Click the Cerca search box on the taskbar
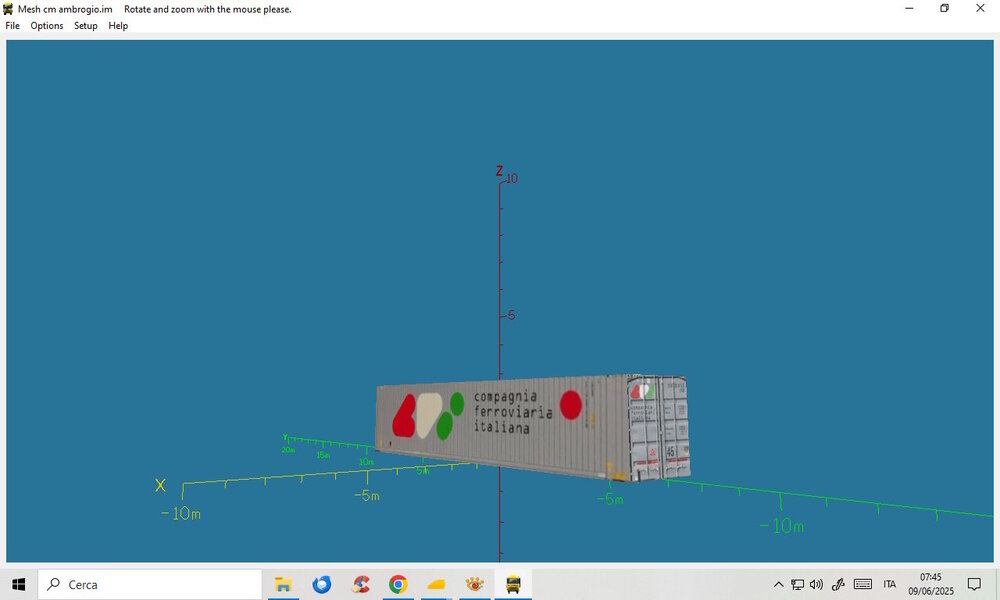Image resolution: width=1000 pixels, height=600 pixels. [150, 584]
